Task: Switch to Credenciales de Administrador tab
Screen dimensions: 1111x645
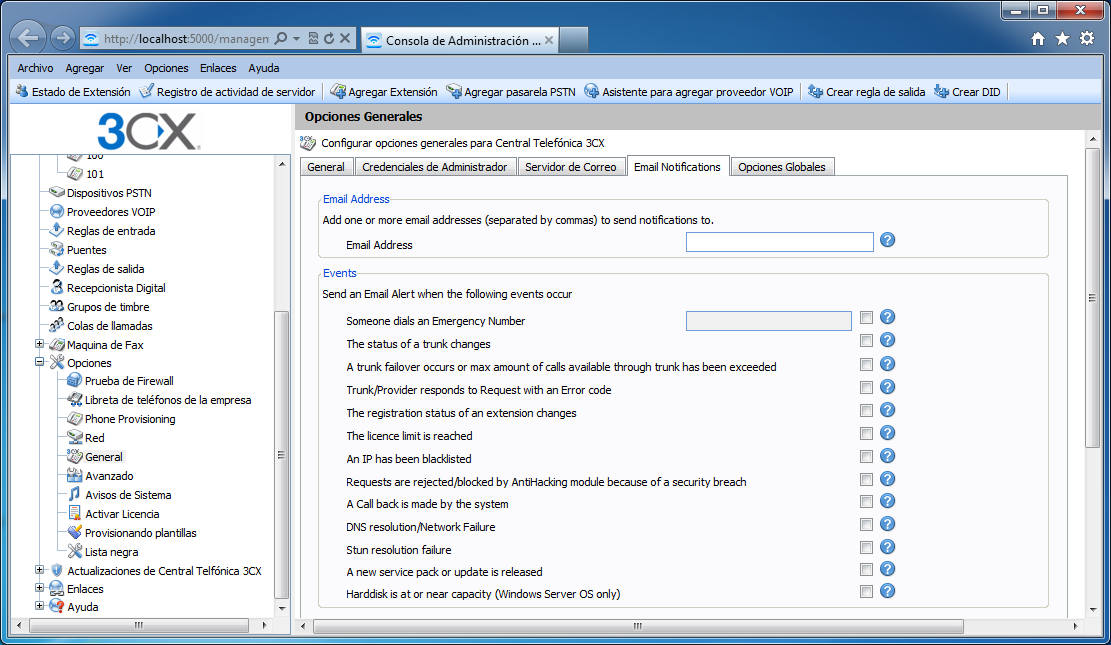Action: click(x=434, y=167)
